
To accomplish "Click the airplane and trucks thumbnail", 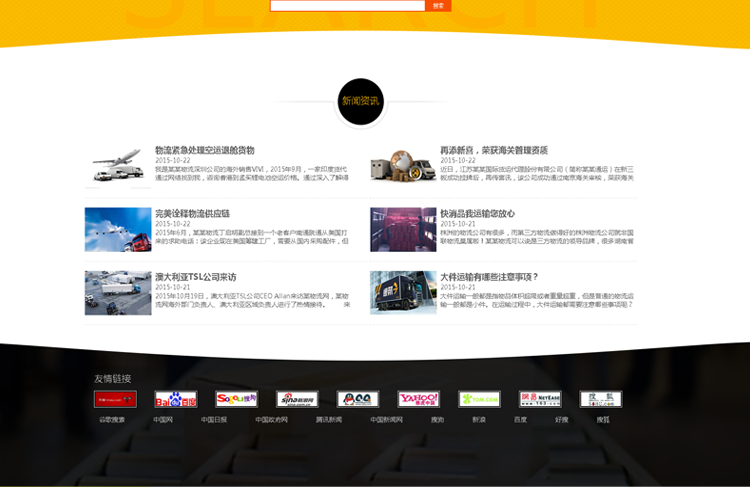I will [x=117, y=167].
